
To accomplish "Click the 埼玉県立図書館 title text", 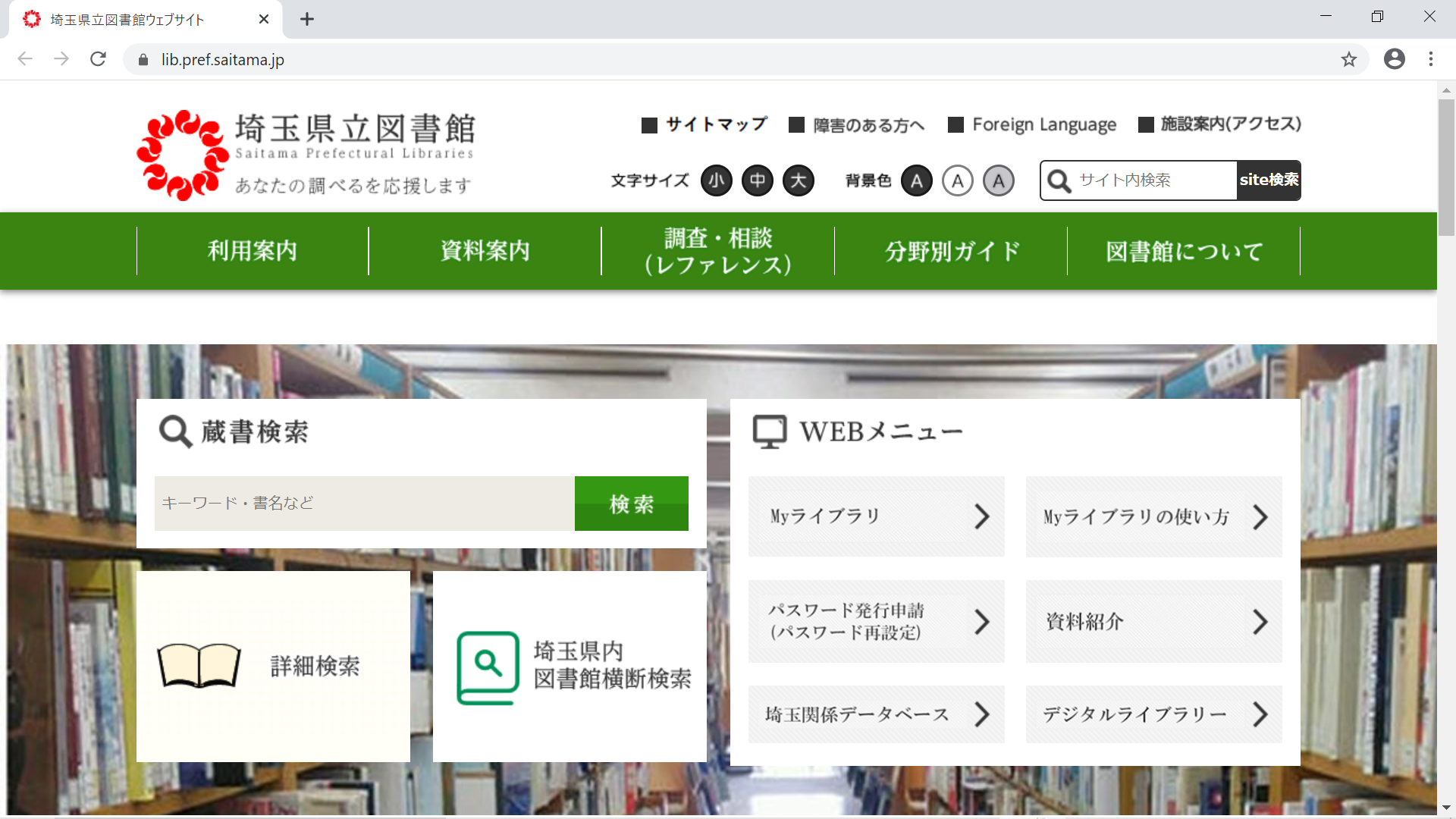I will [x=356, y=128].
